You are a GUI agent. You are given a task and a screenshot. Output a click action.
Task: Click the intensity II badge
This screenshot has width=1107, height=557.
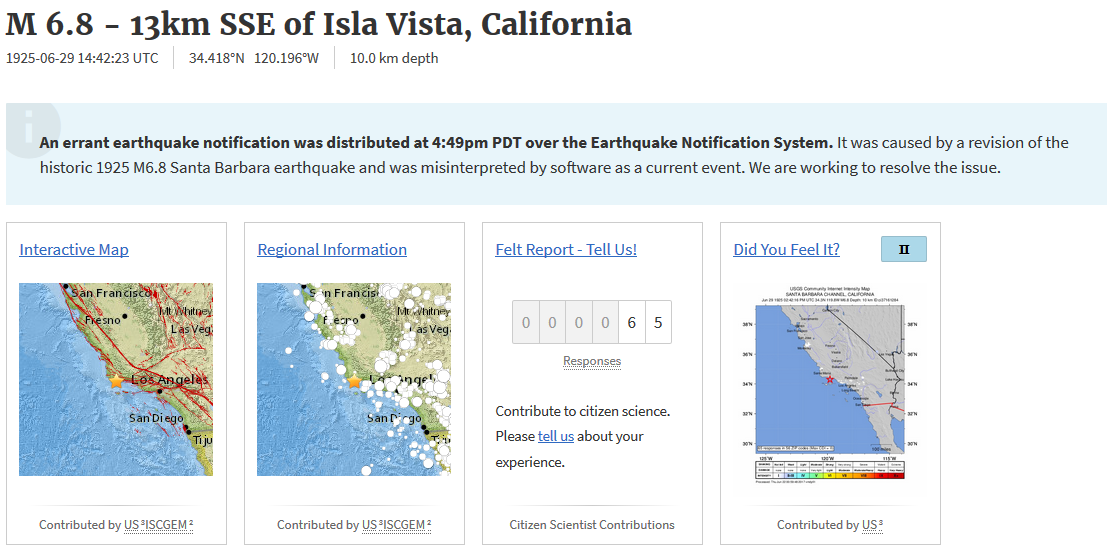point(903,249)
